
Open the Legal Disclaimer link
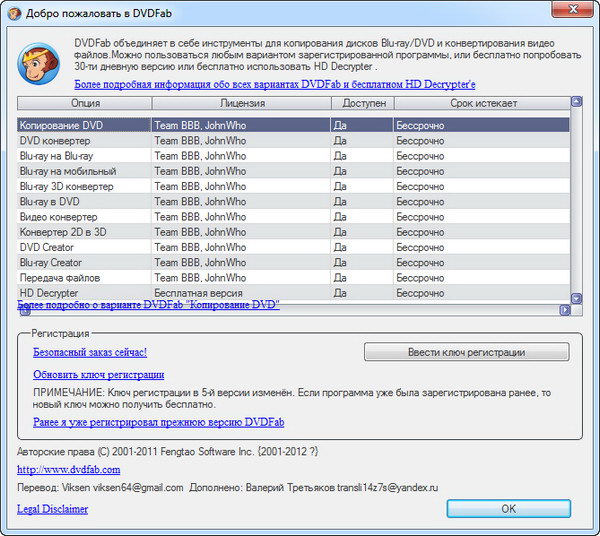coord(52,509)
